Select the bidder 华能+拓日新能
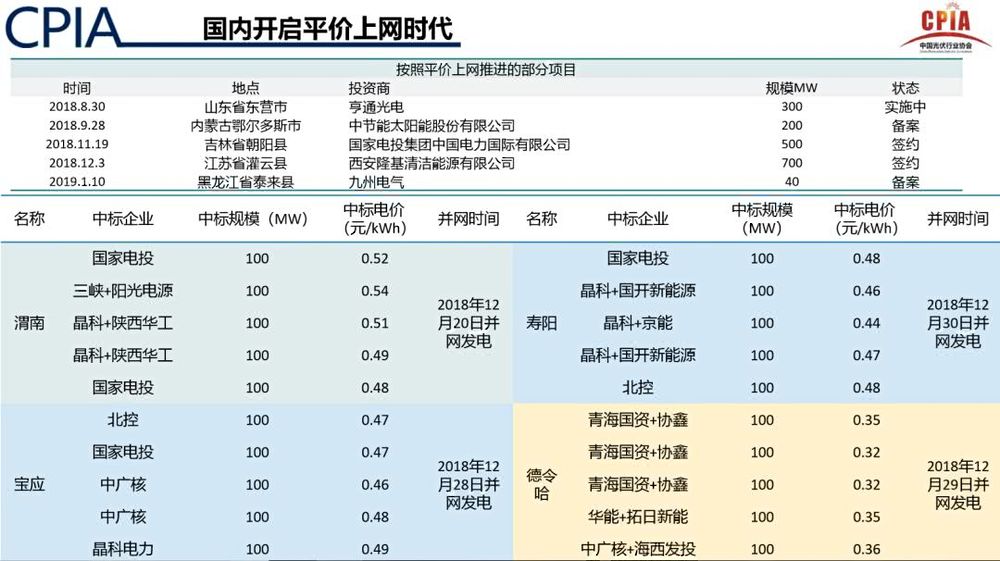 coord(638,516)
